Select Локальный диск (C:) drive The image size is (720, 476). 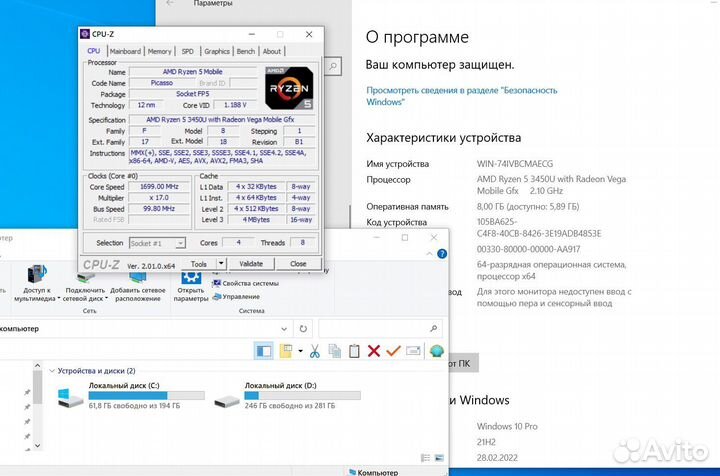(131, 396)
